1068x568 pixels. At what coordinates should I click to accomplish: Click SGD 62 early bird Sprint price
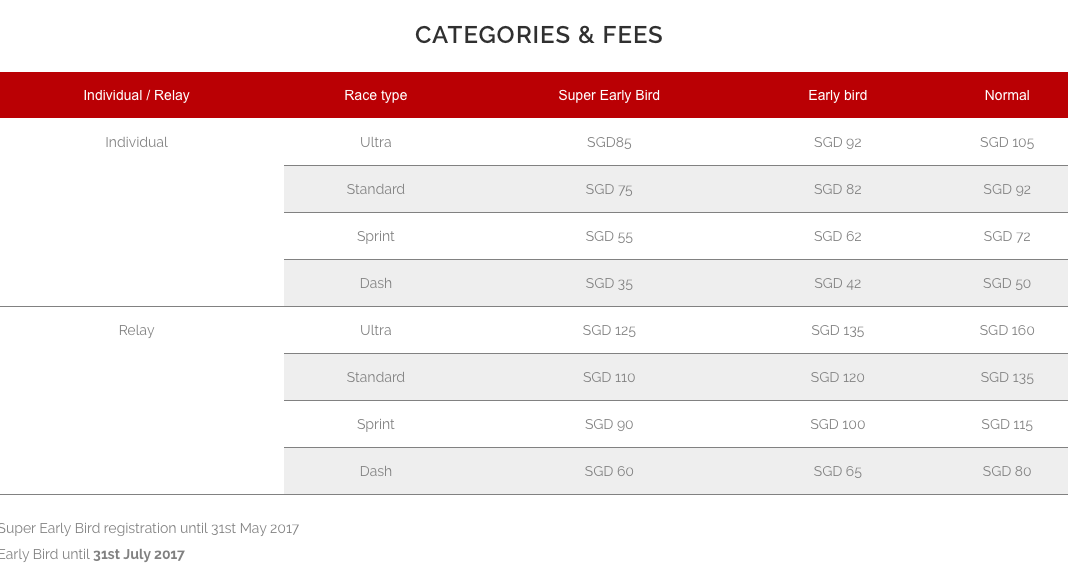(x=837, y=236)
